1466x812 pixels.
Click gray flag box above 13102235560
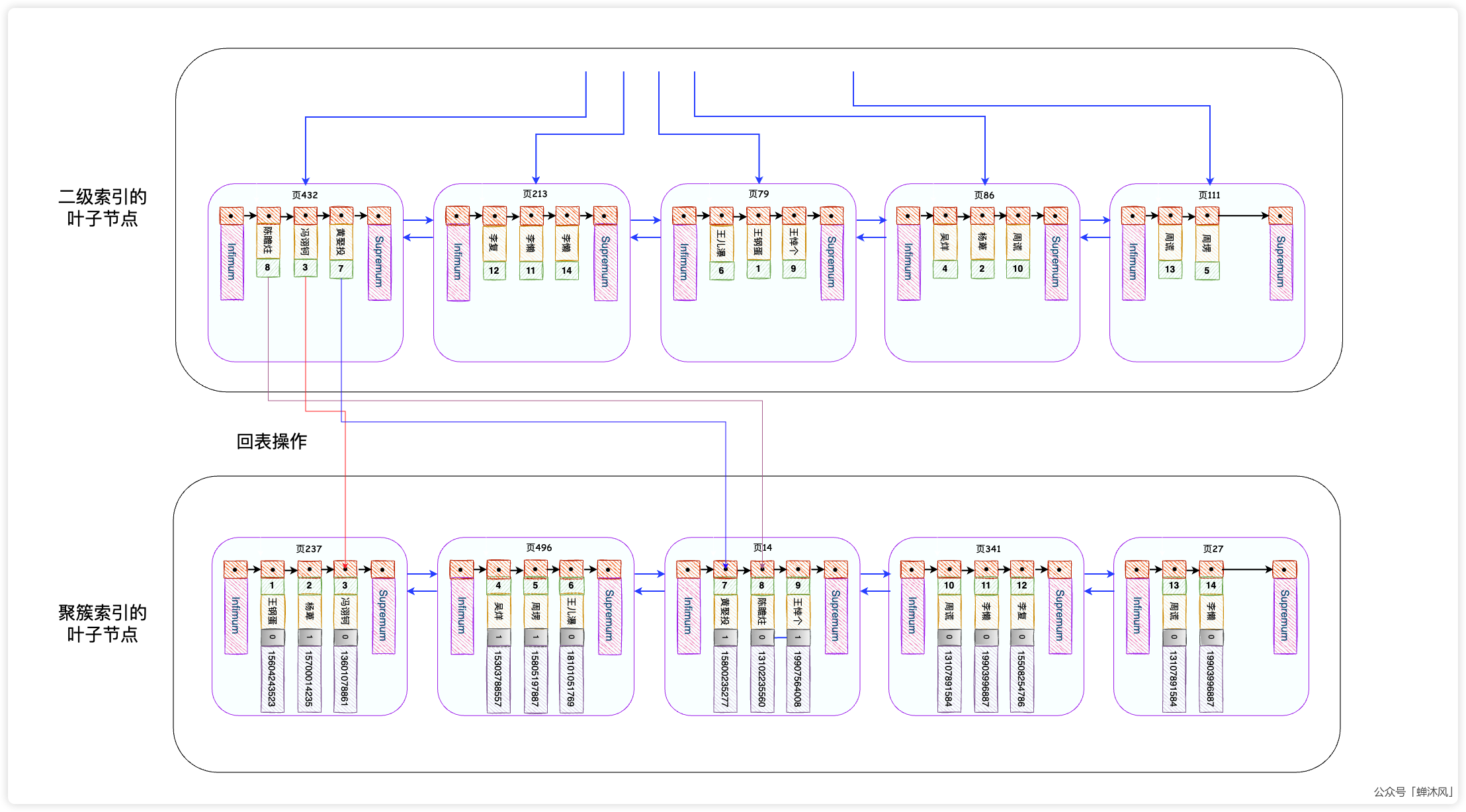761,637
